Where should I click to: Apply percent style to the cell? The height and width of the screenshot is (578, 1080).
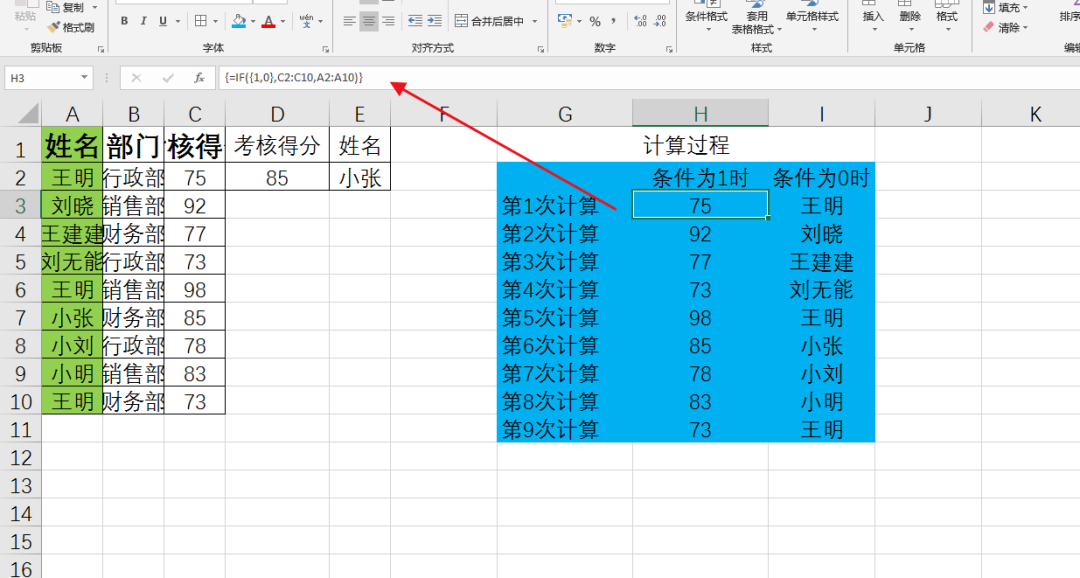click(595, 21)
